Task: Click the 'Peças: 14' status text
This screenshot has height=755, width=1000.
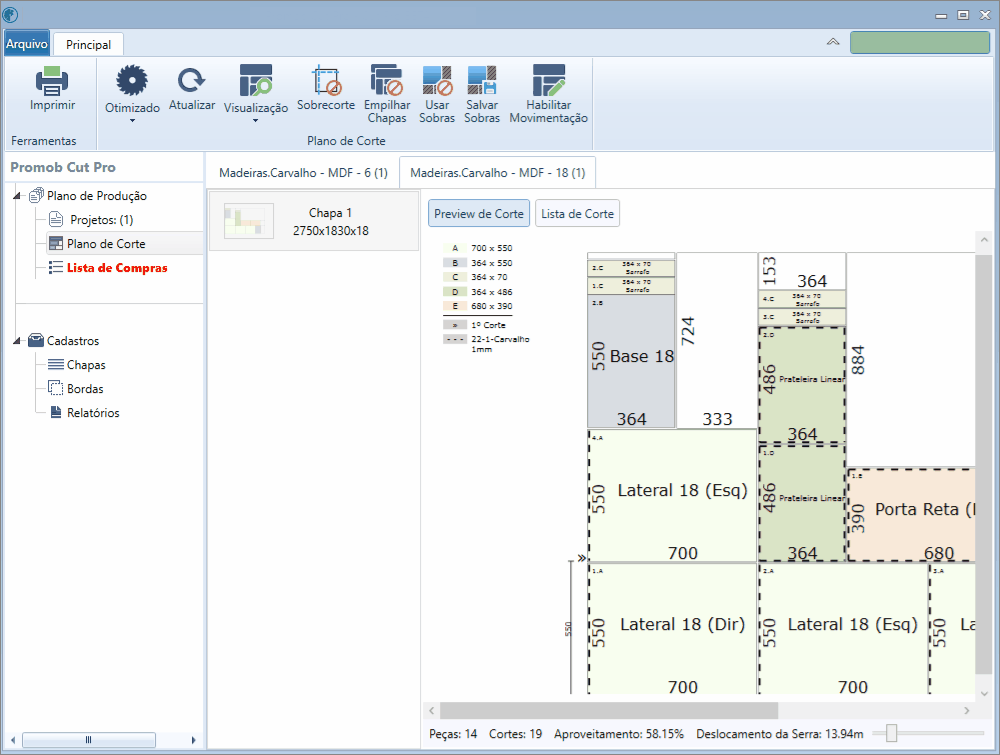Action: (453, 734)
